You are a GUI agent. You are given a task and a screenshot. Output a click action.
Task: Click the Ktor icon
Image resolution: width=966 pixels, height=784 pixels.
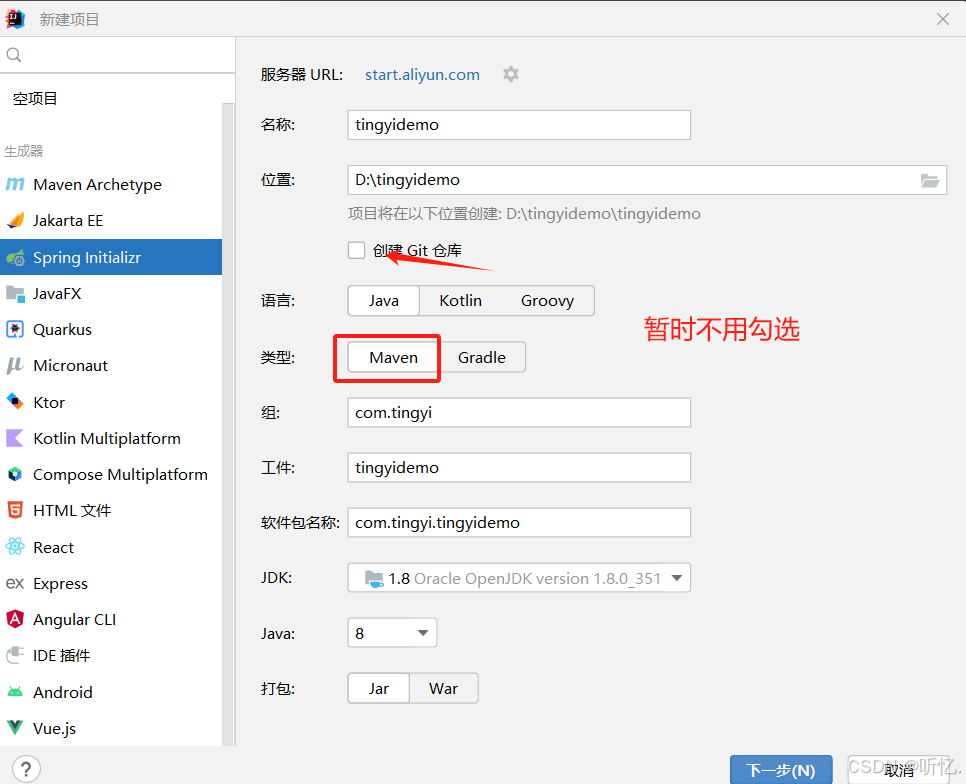pos(15,402)
